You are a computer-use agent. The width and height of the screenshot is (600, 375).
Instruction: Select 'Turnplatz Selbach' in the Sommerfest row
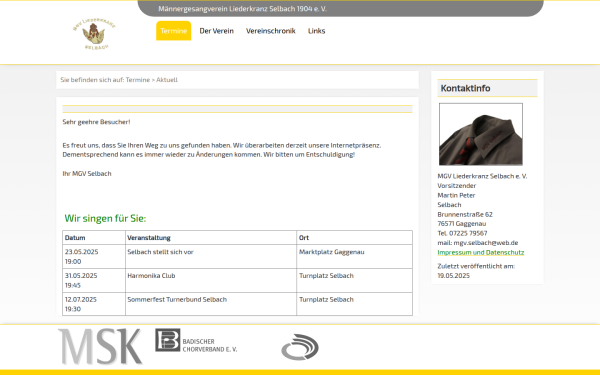click(354, 304)
